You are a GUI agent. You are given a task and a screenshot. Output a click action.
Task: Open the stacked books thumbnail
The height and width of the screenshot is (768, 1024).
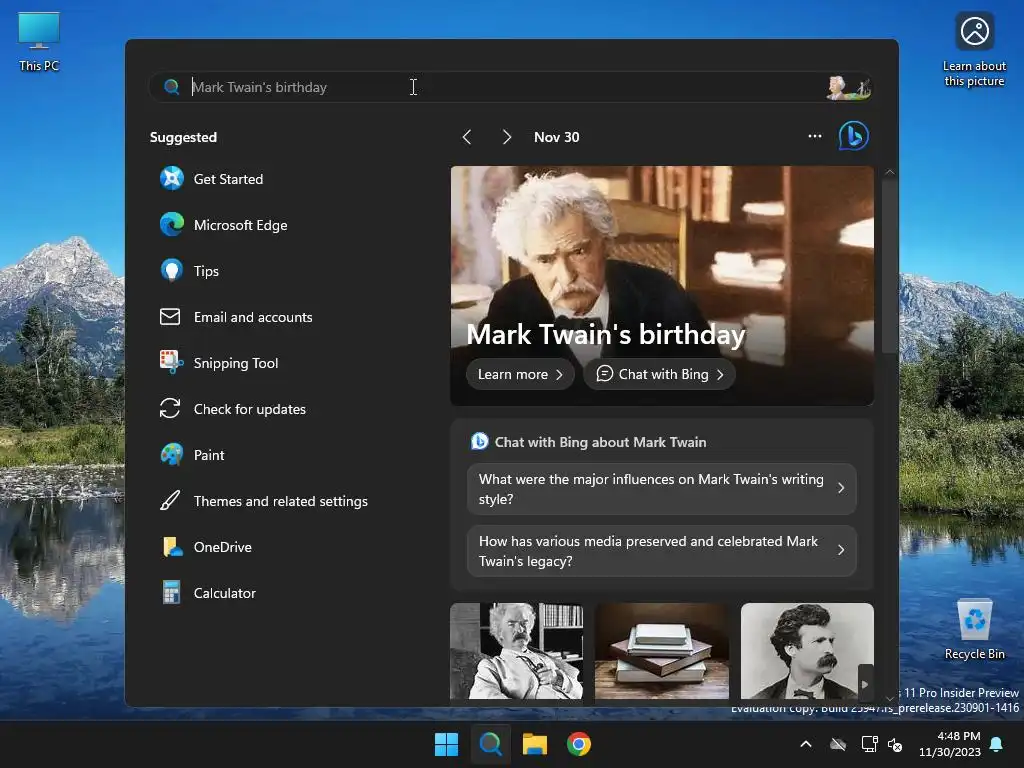tap(662, 651)
